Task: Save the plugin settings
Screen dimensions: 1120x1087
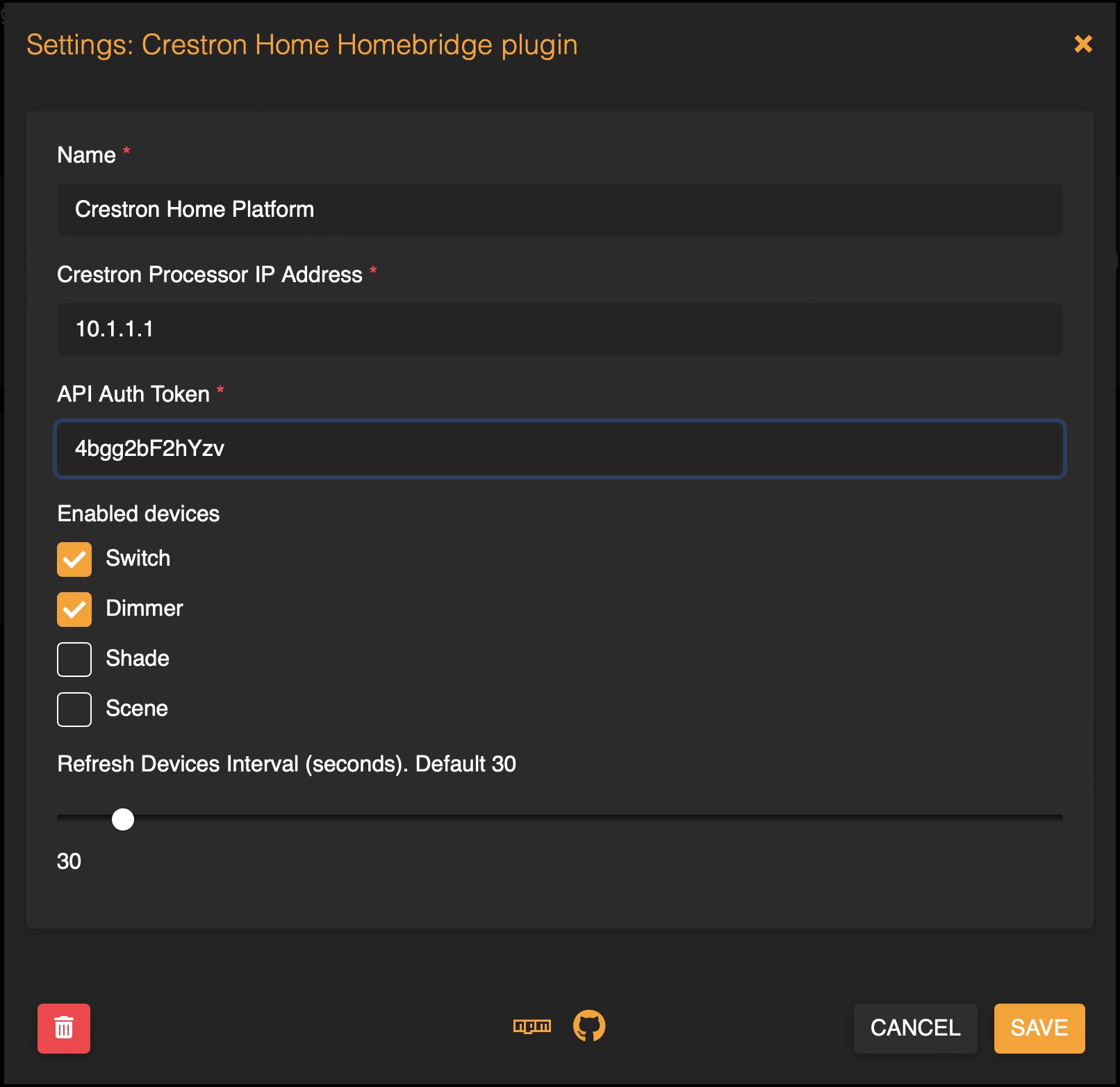Action: (1039, 1028)
